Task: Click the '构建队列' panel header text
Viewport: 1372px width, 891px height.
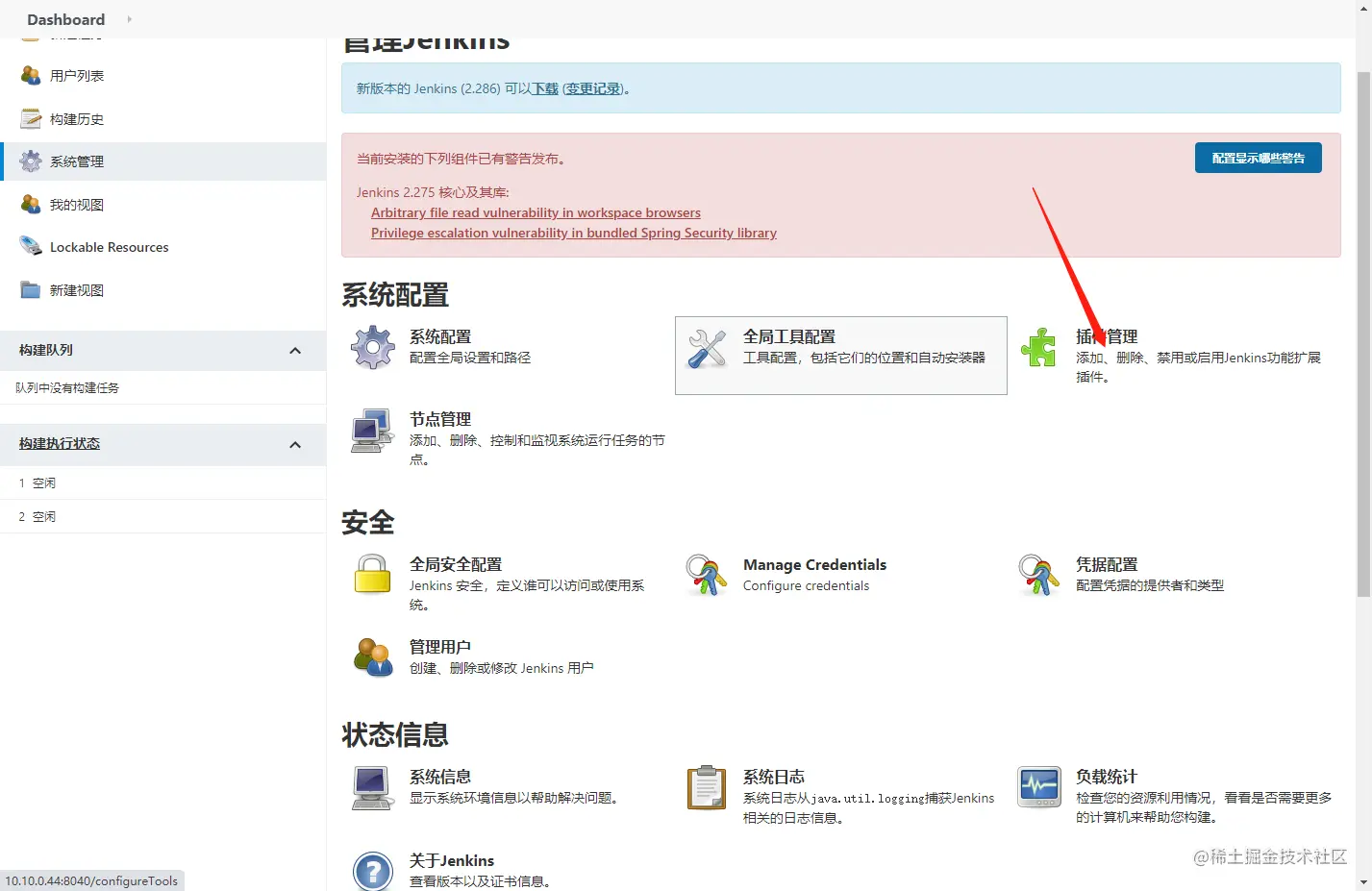Action: point(46,350)
